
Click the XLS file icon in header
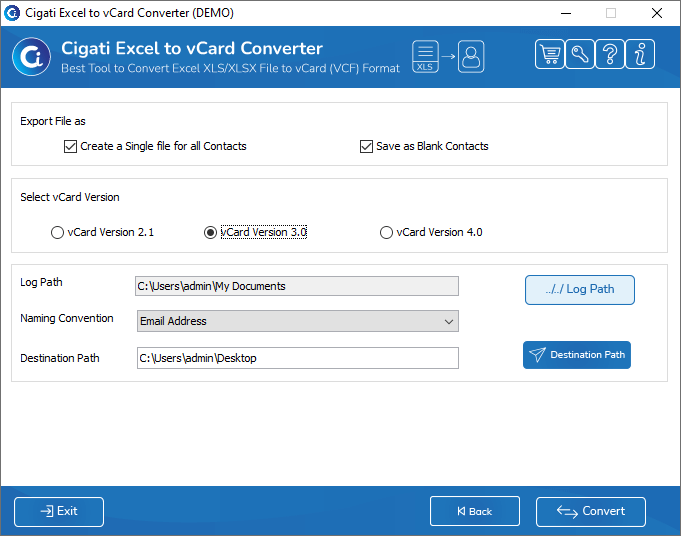tap(425, 56)
